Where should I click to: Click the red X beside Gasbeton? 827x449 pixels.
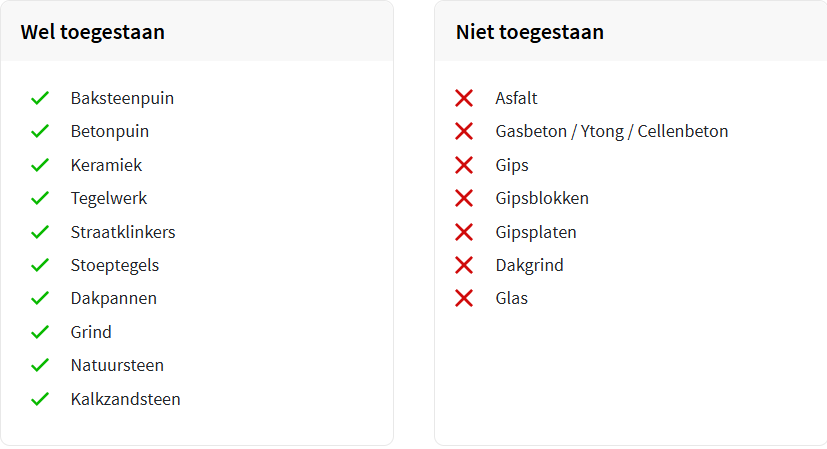pos(464,131)
